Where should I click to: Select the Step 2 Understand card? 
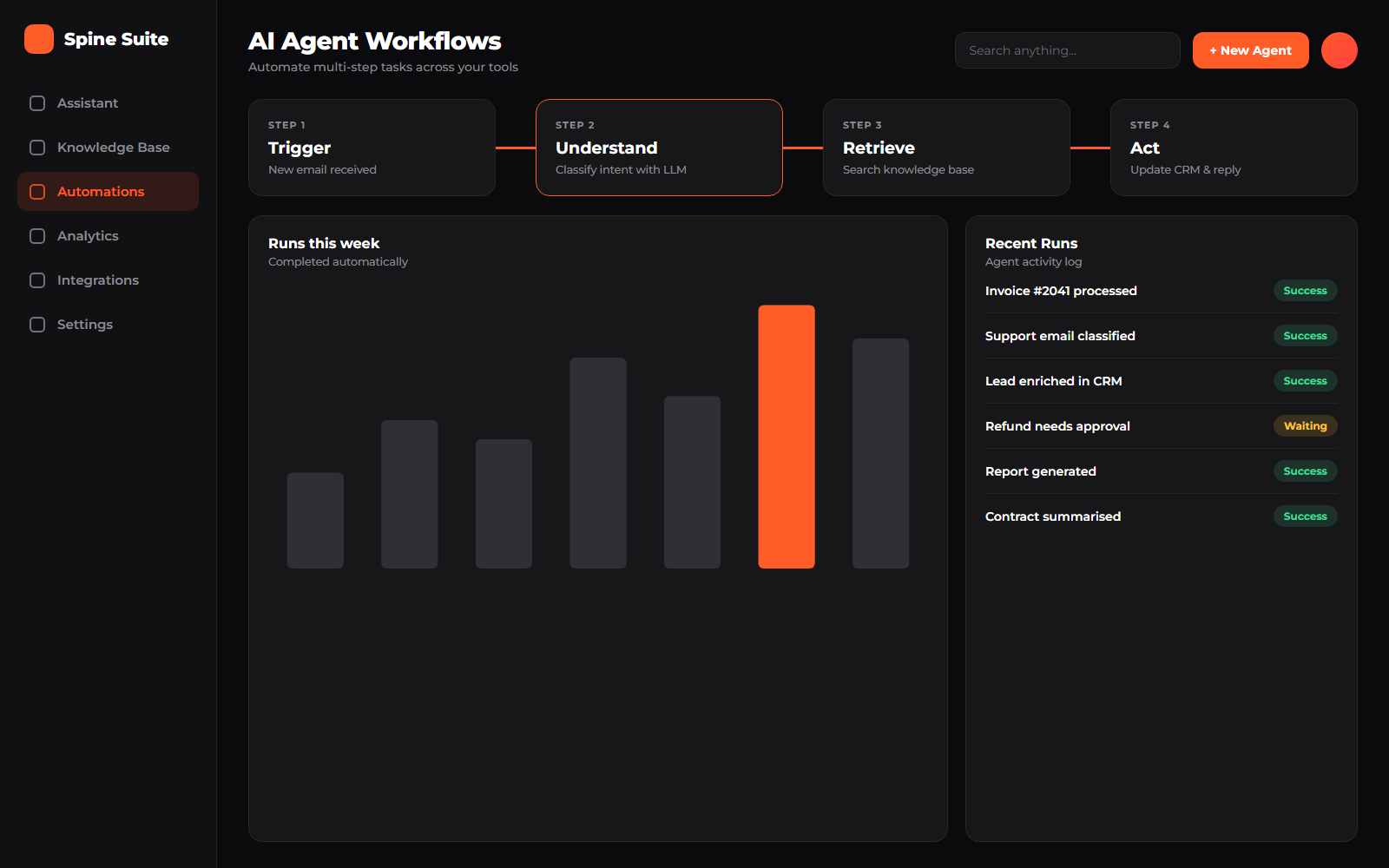[659, 148]
